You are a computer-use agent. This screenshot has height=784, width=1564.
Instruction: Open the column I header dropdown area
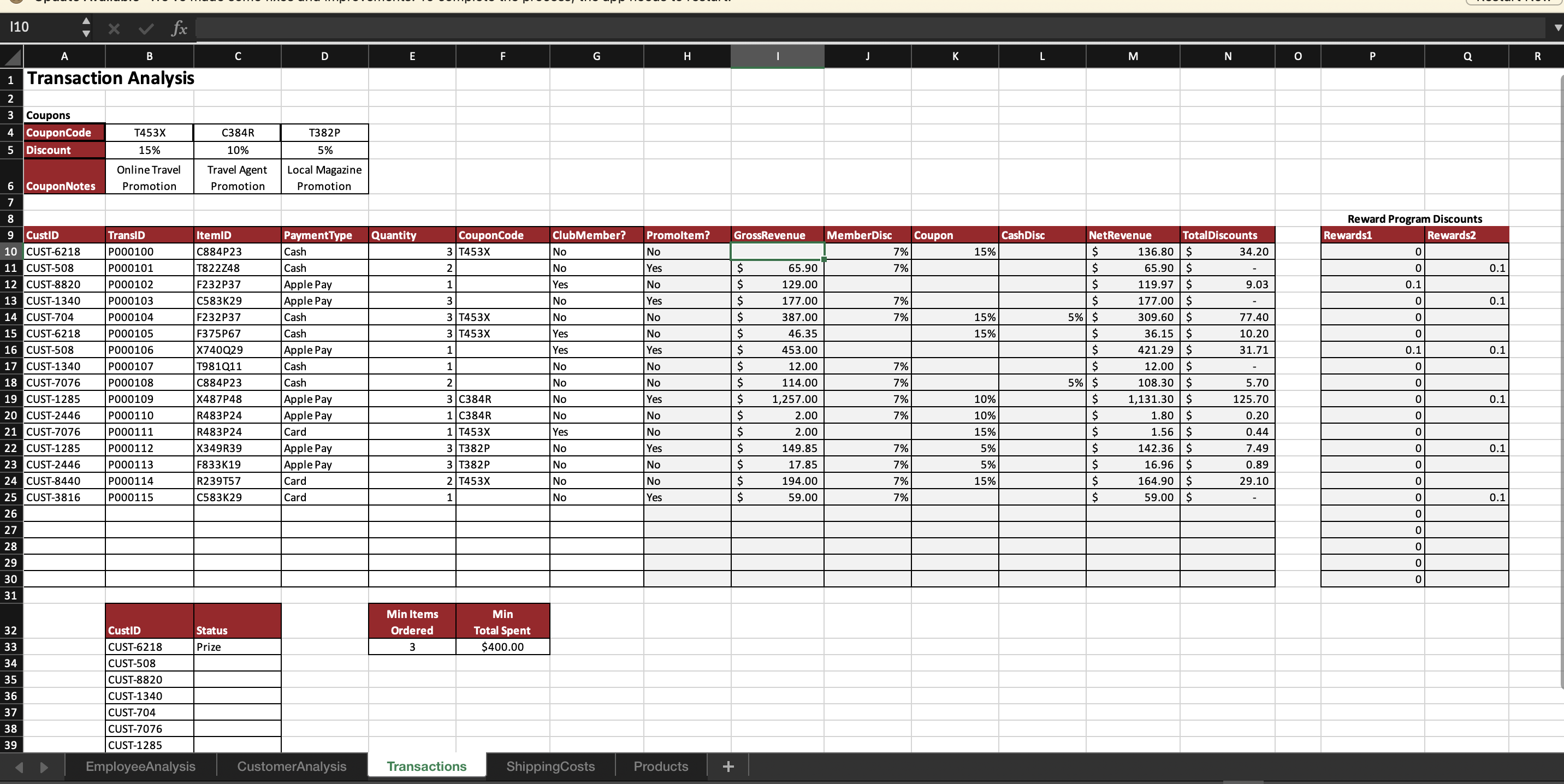click(778, 56)
